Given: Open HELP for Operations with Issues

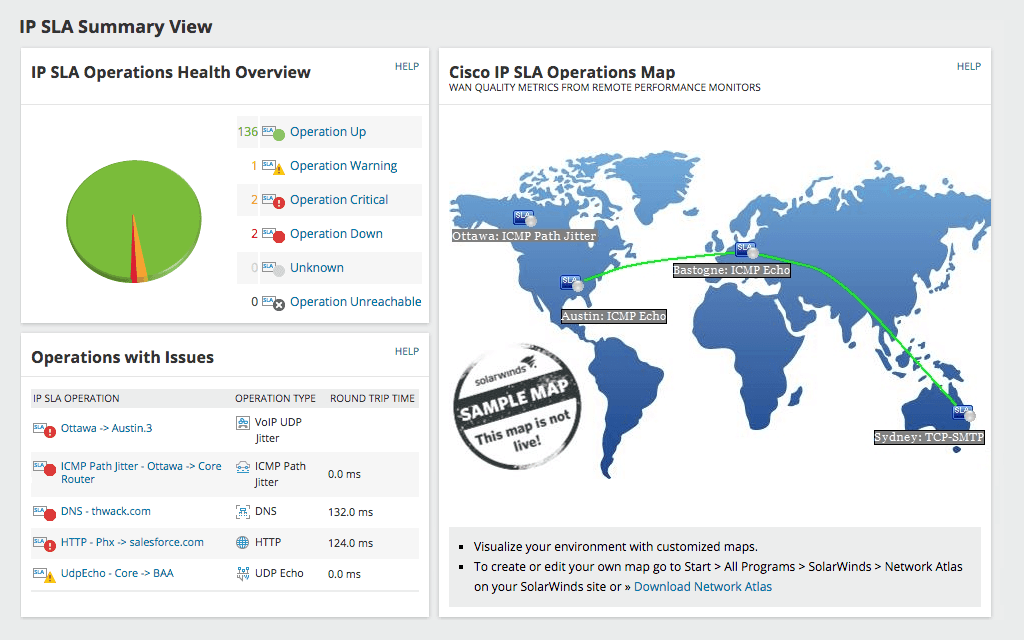Looking at the screenshot, I should click(406, 351).
